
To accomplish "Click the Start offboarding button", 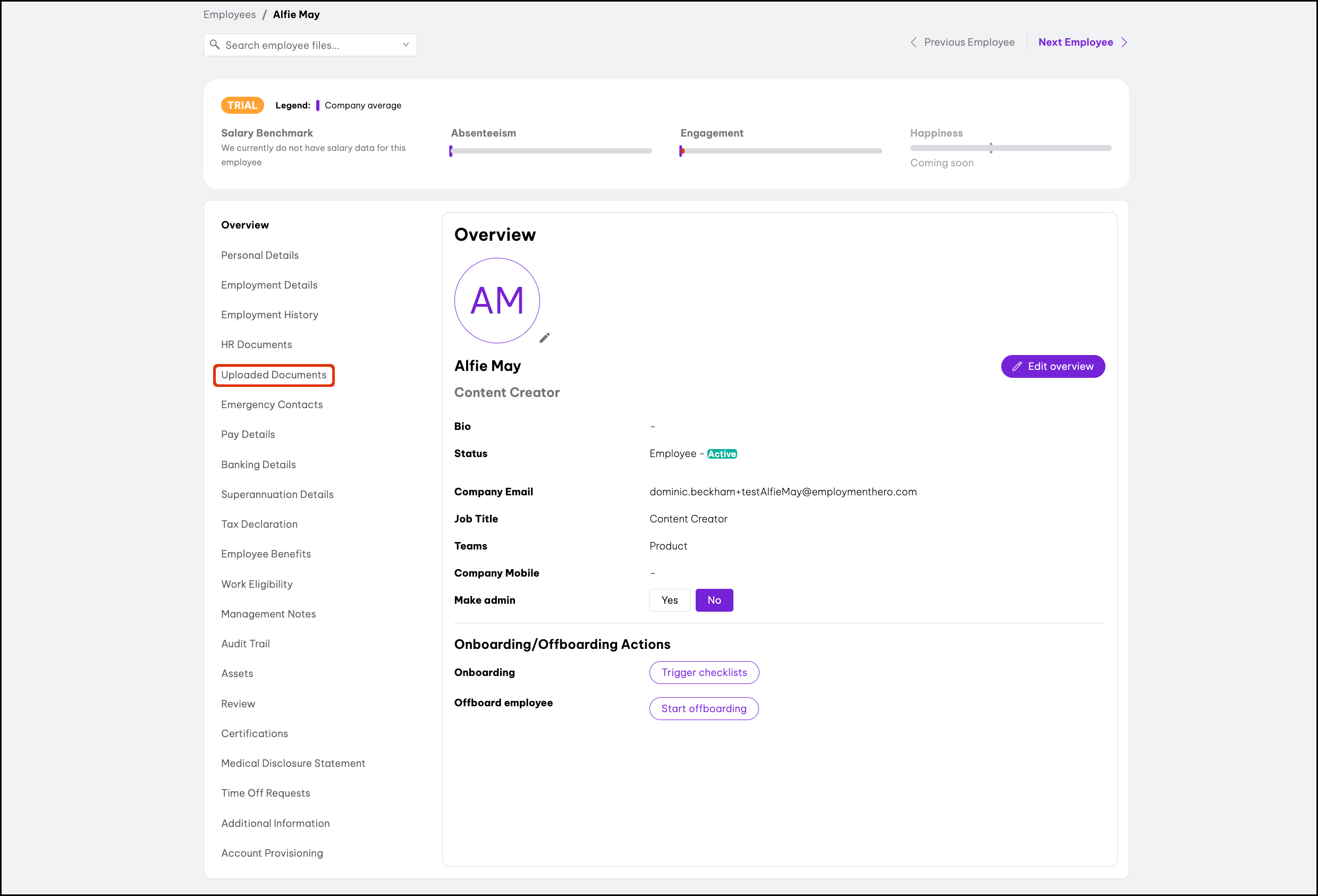I will pyautogui.click(x=703, y=708).
